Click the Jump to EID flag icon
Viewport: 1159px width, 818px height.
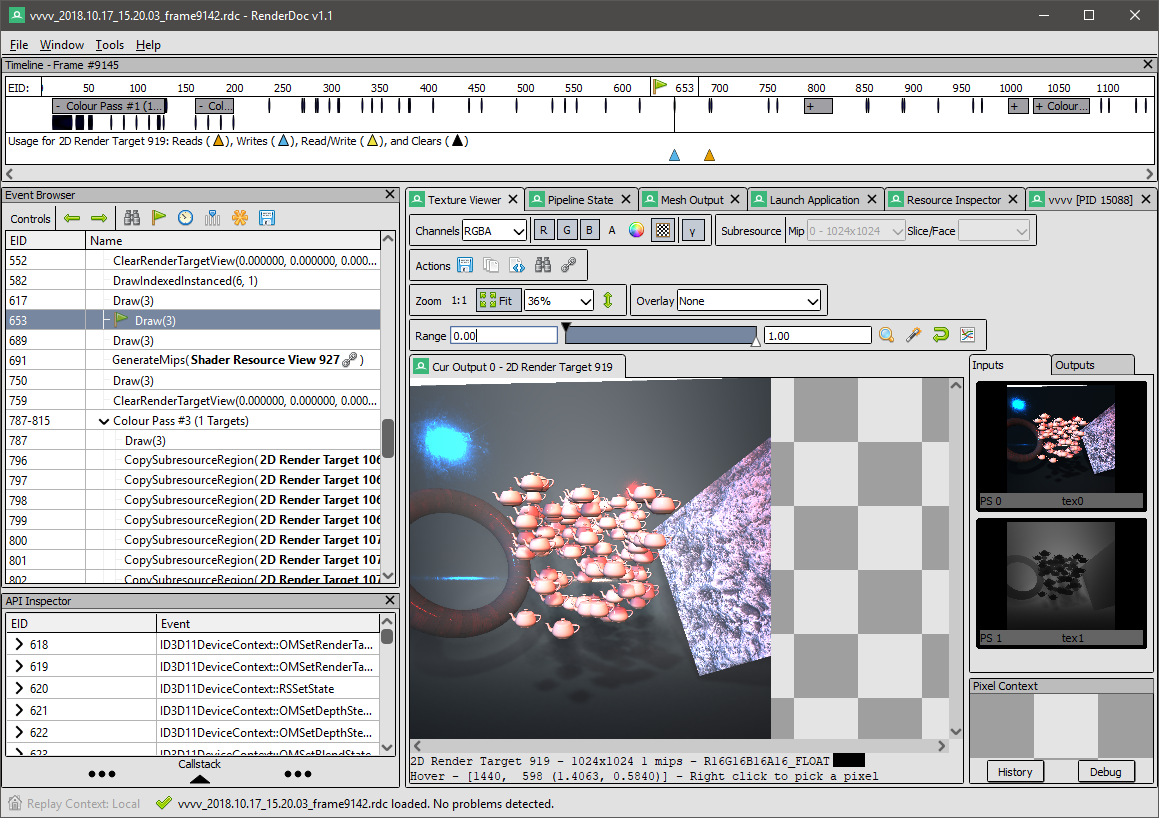[x=158, y=218]
